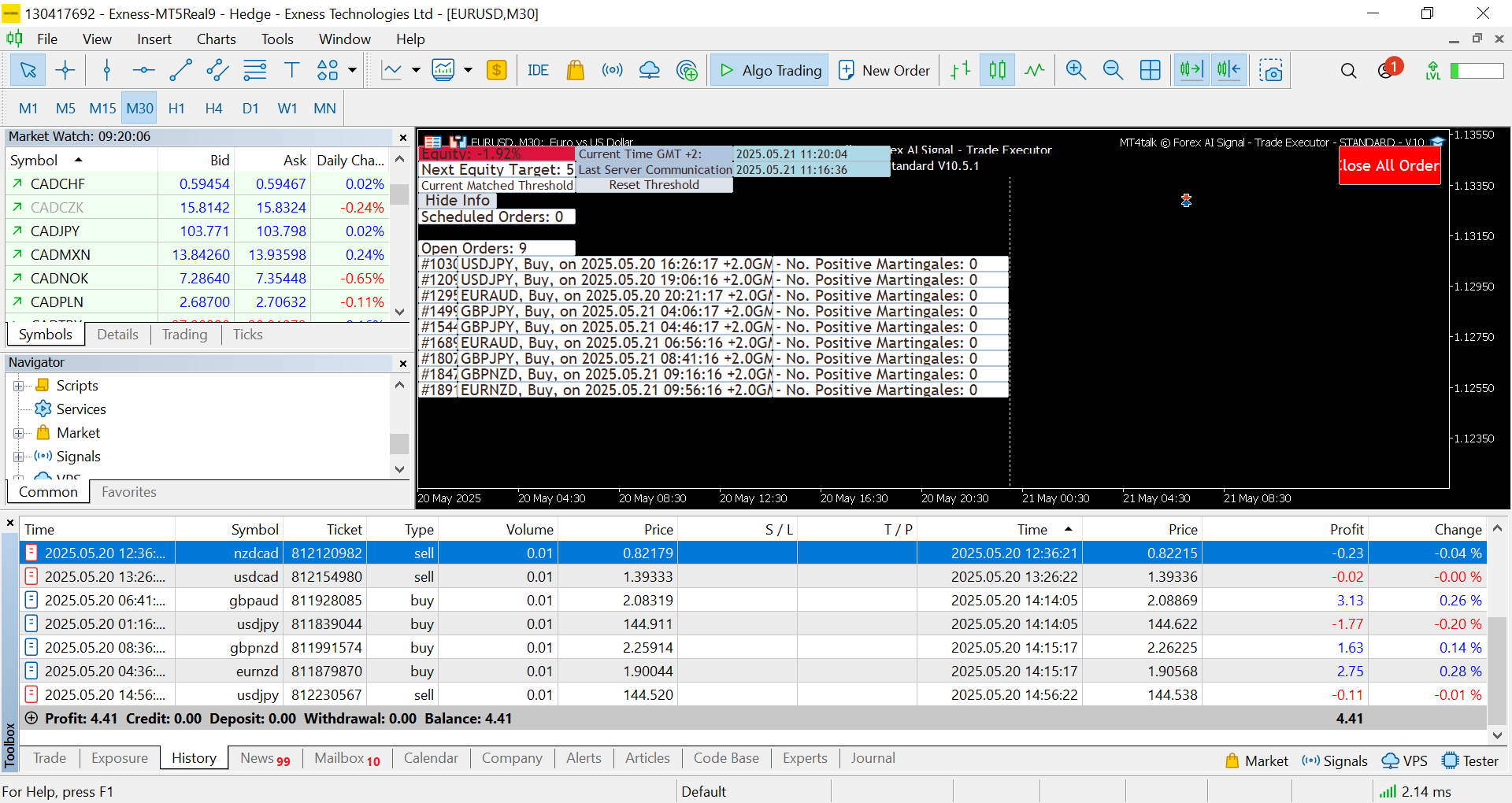The image size is (1512, 803).
Task: Open the search magnifier icon
Action: click(1348, 71)
